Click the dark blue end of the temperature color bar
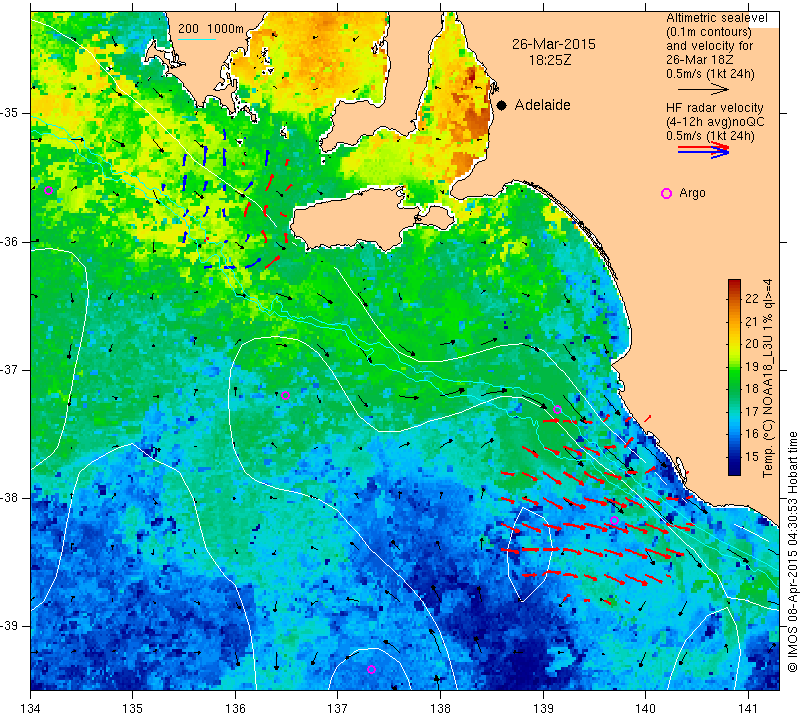 click(x=734, y=470)
